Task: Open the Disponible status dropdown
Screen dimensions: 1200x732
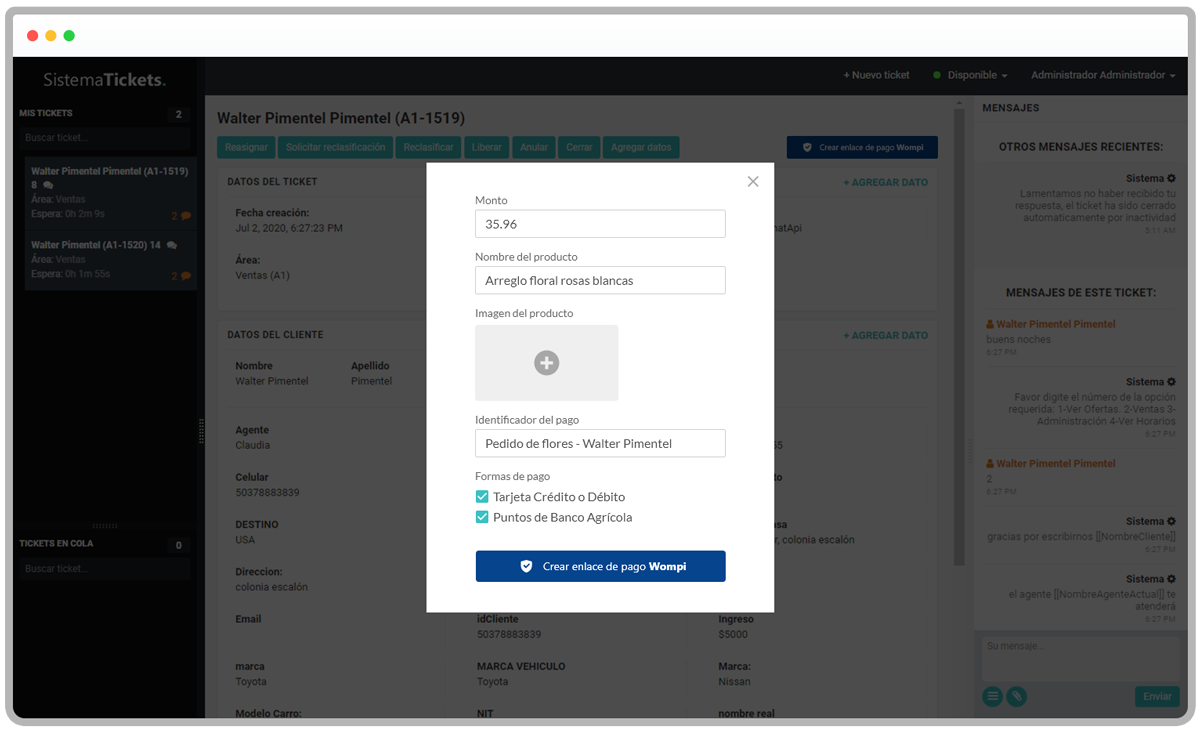Action: [x=970, y=75]
